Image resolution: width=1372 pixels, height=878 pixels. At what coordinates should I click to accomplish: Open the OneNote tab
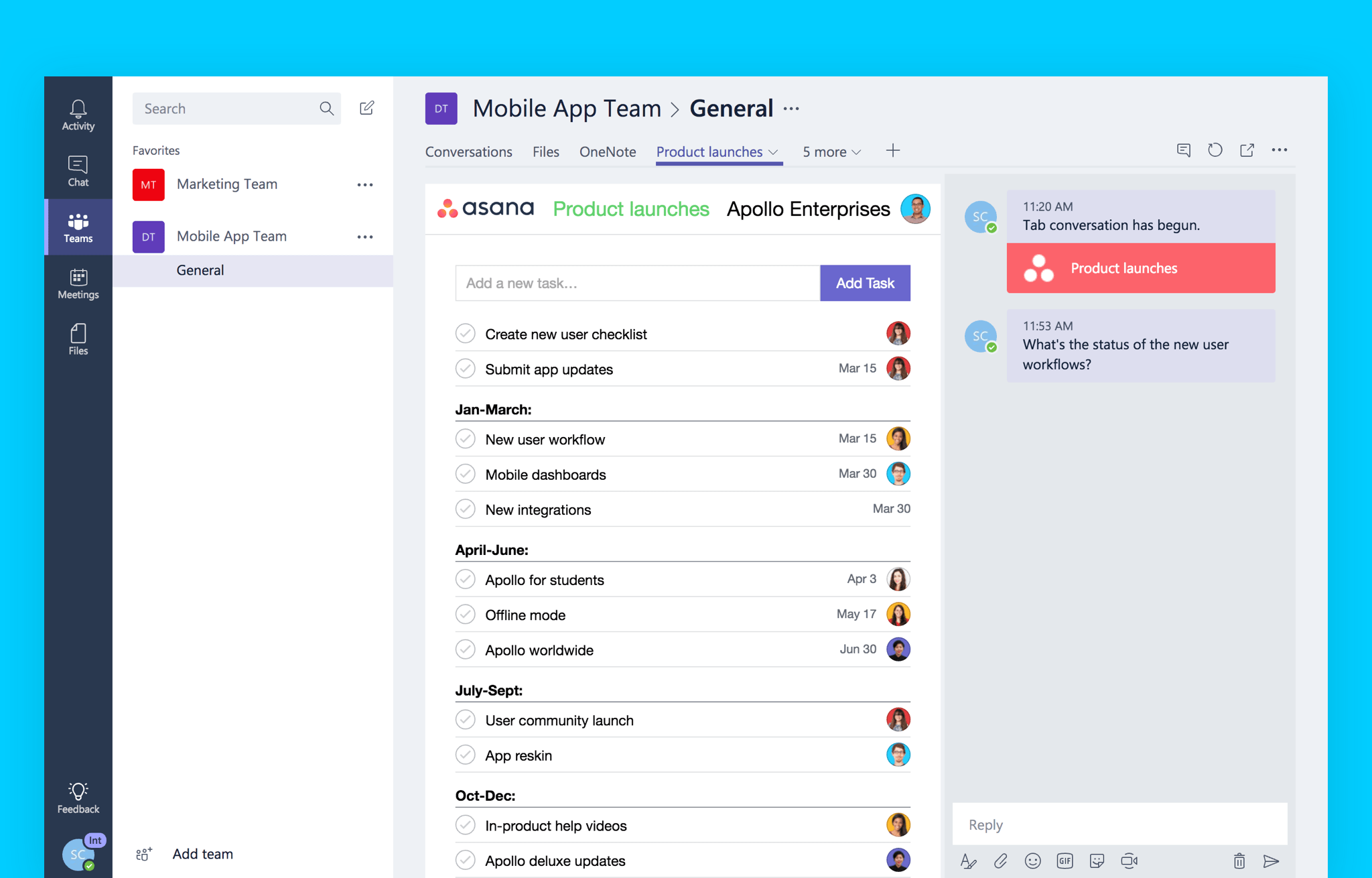coord(607,151)
